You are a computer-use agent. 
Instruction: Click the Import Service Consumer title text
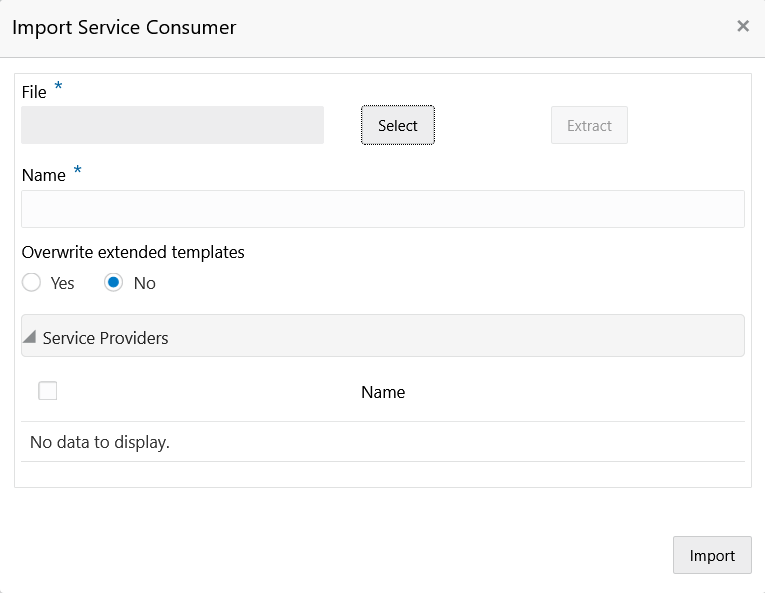click(124, 27)
